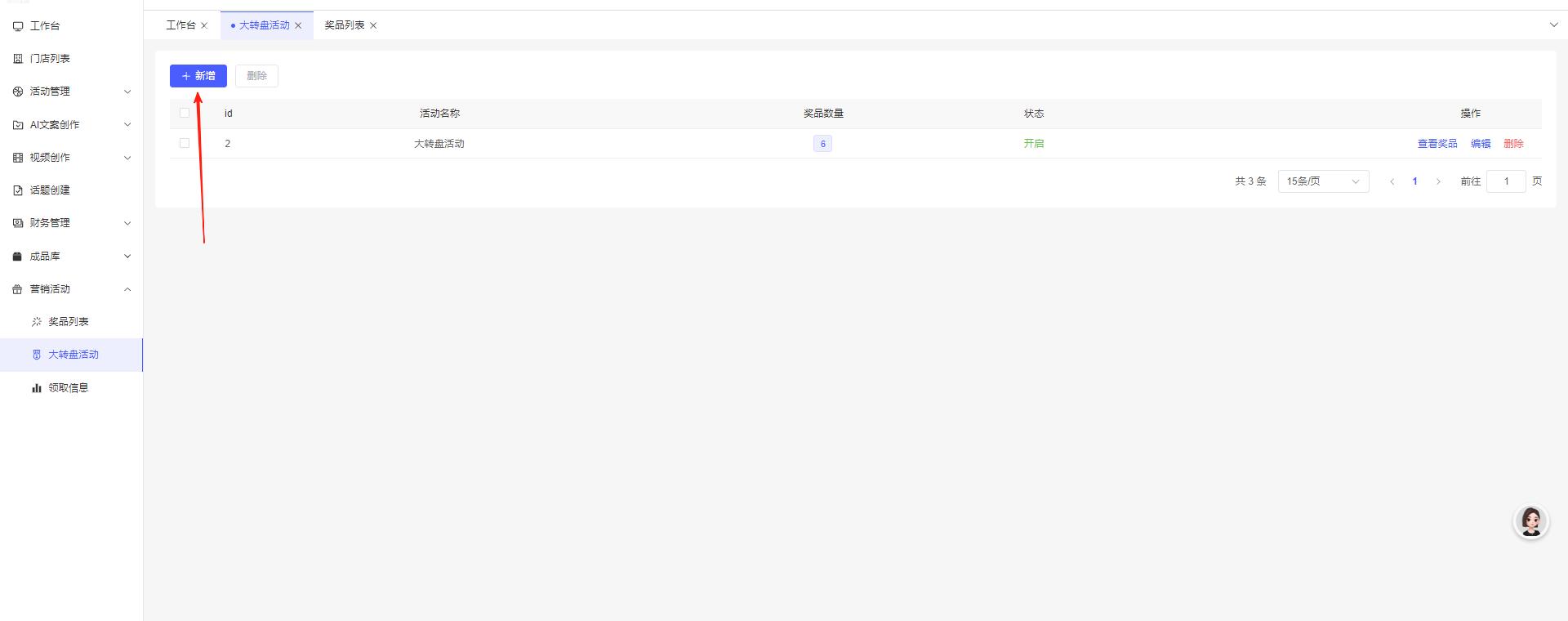
Task: Click the 话题创建 document icon
Action: tap(18, 190)
